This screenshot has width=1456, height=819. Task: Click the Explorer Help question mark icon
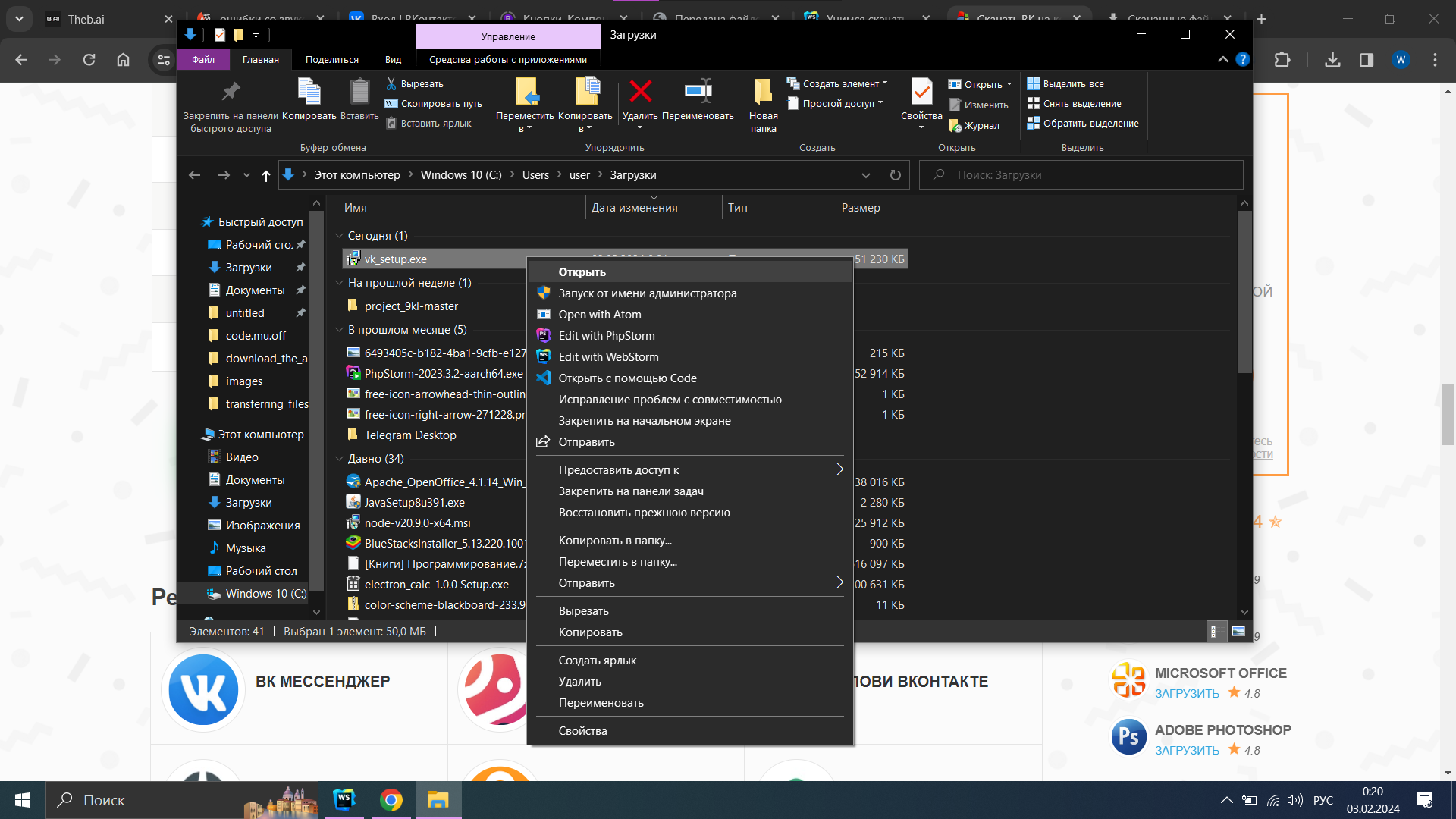1242,59
